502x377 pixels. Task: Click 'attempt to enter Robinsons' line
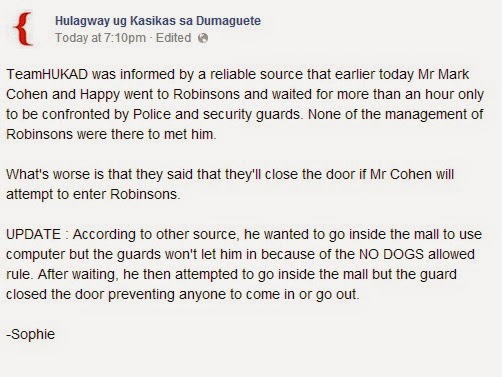(93, 194)
